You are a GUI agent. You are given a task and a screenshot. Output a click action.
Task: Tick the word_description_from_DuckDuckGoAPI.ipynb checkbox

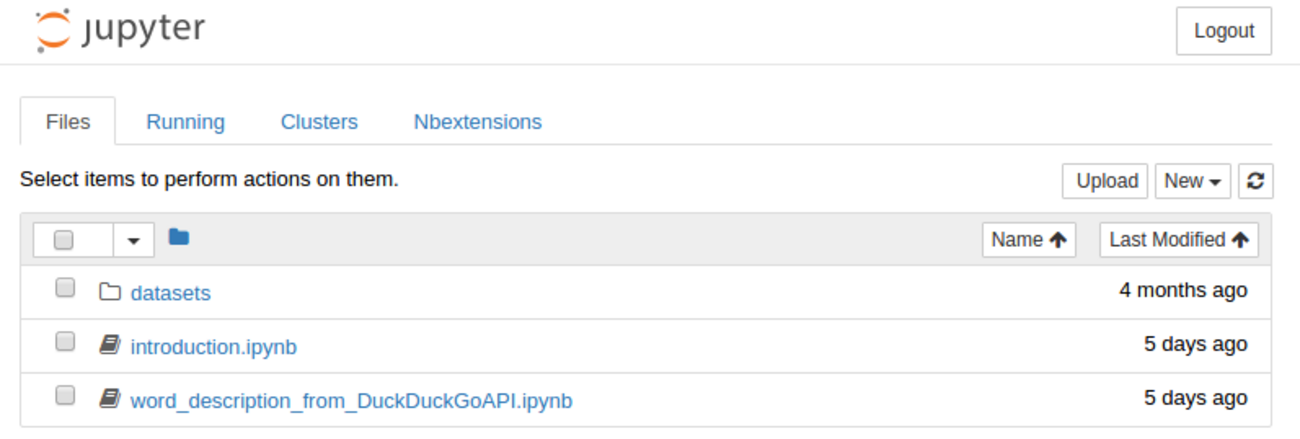click(x=65, y=396)
